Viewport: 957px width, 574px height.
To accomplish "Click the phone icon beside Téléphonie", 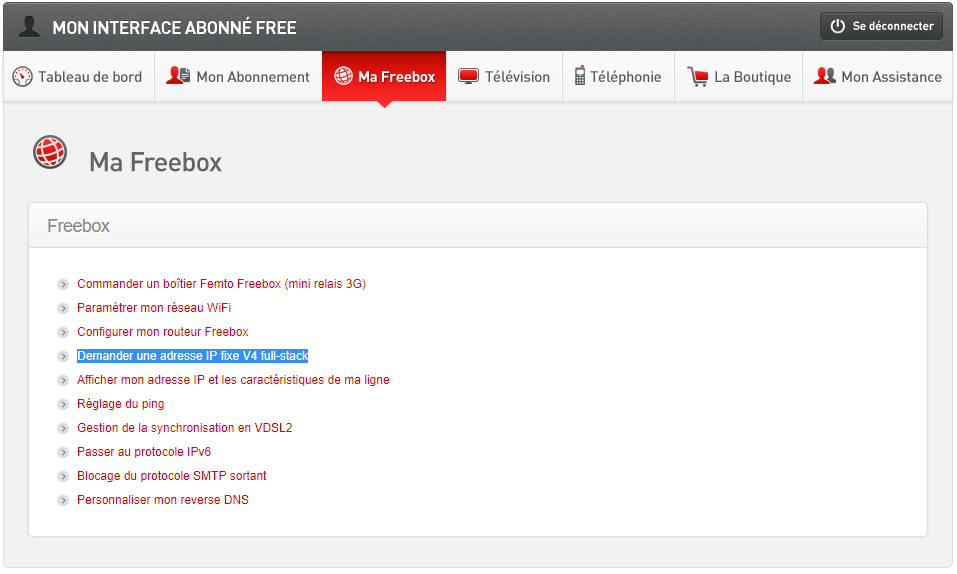I will (x=580, y=76).
